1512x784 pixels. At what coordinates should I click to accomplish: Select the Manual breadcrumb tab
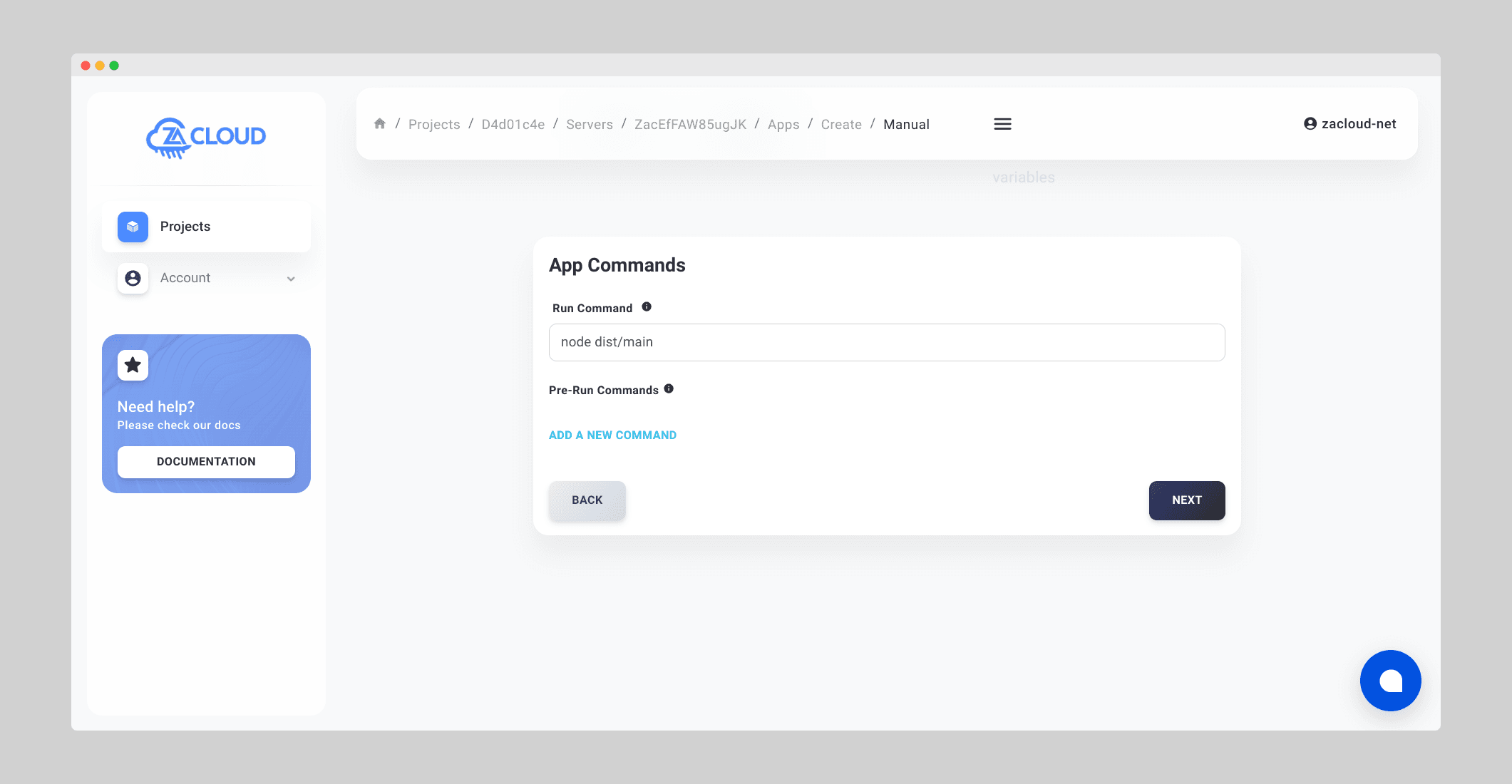coord(905,123)
